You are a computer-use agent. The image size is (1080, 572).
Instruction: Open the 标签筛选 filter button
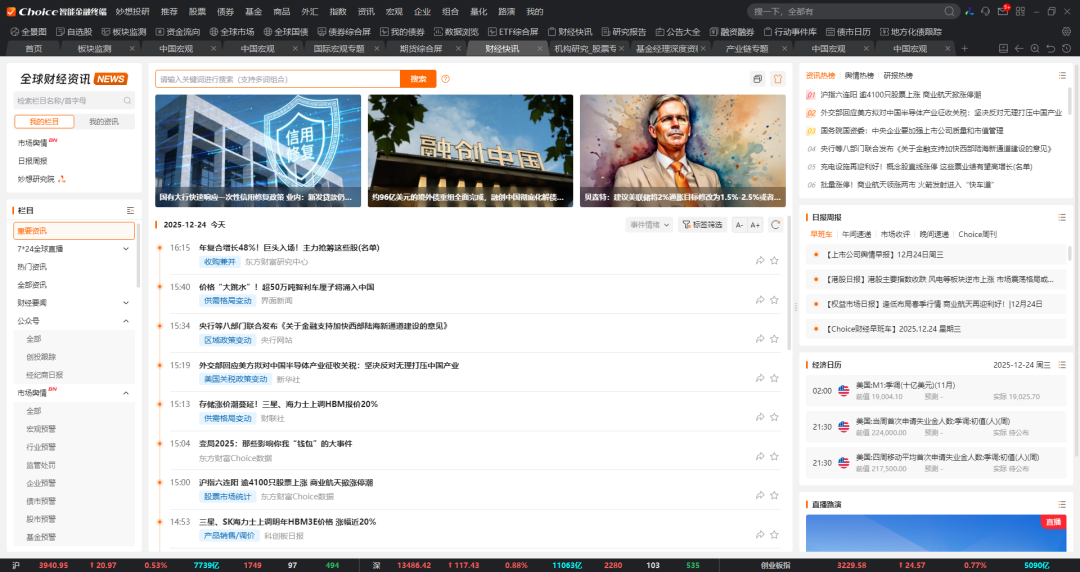(702, 225)
